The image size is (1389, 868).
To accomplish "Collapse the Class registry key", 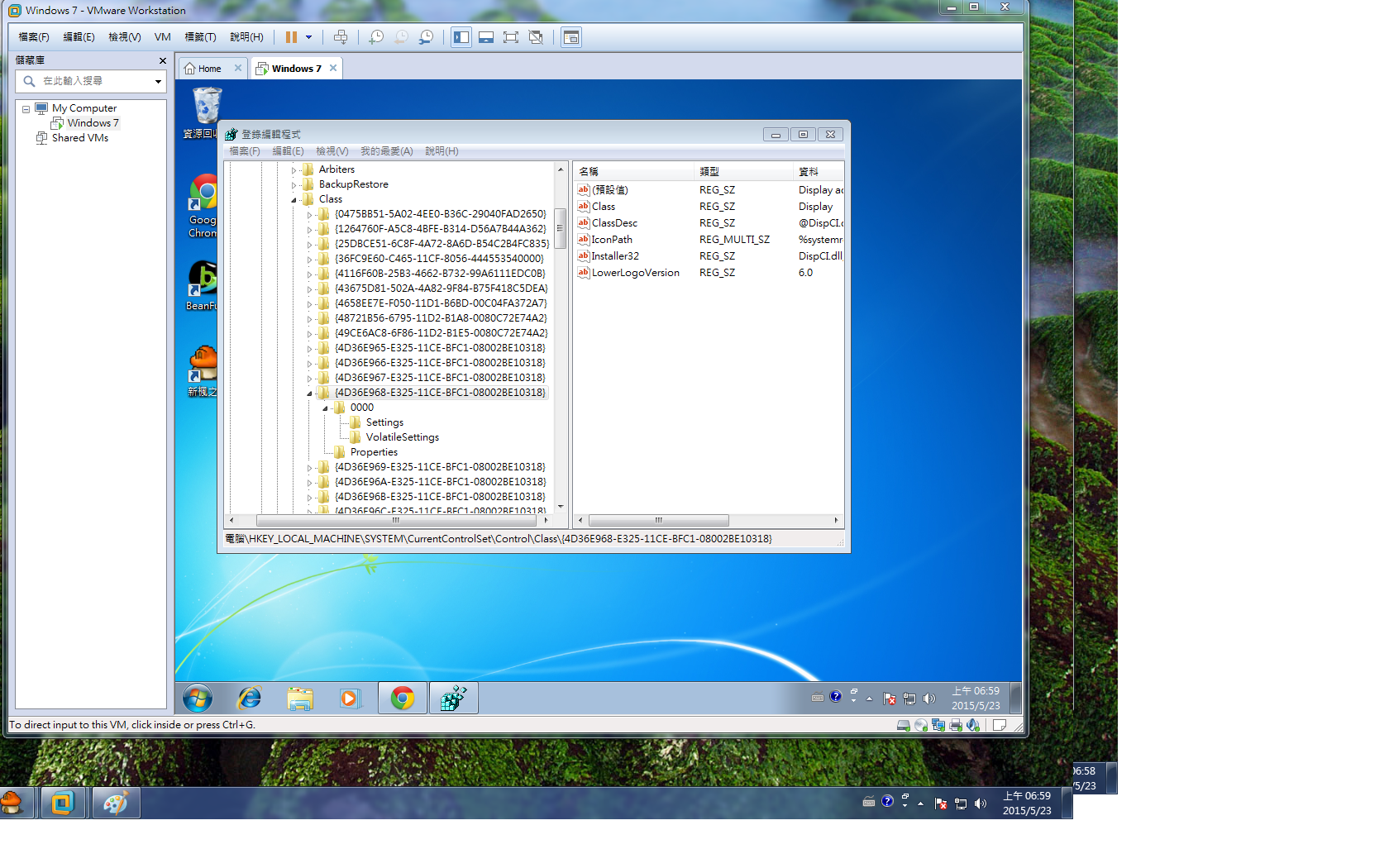I will pos(294,200).
